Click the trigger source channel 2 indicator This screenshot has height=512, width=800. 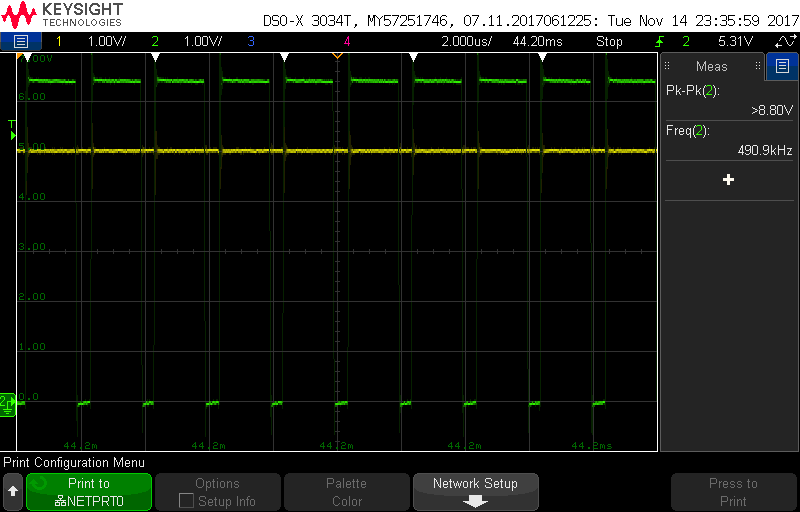click(x=686, y=41)
